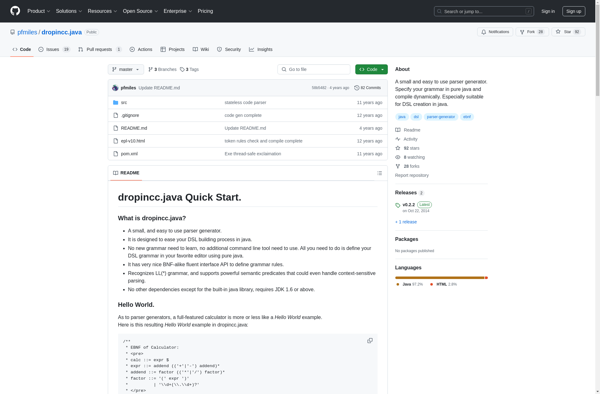Open the master branch dropdown
Viewport: 600px width, 394px height.
coord(126,69)
